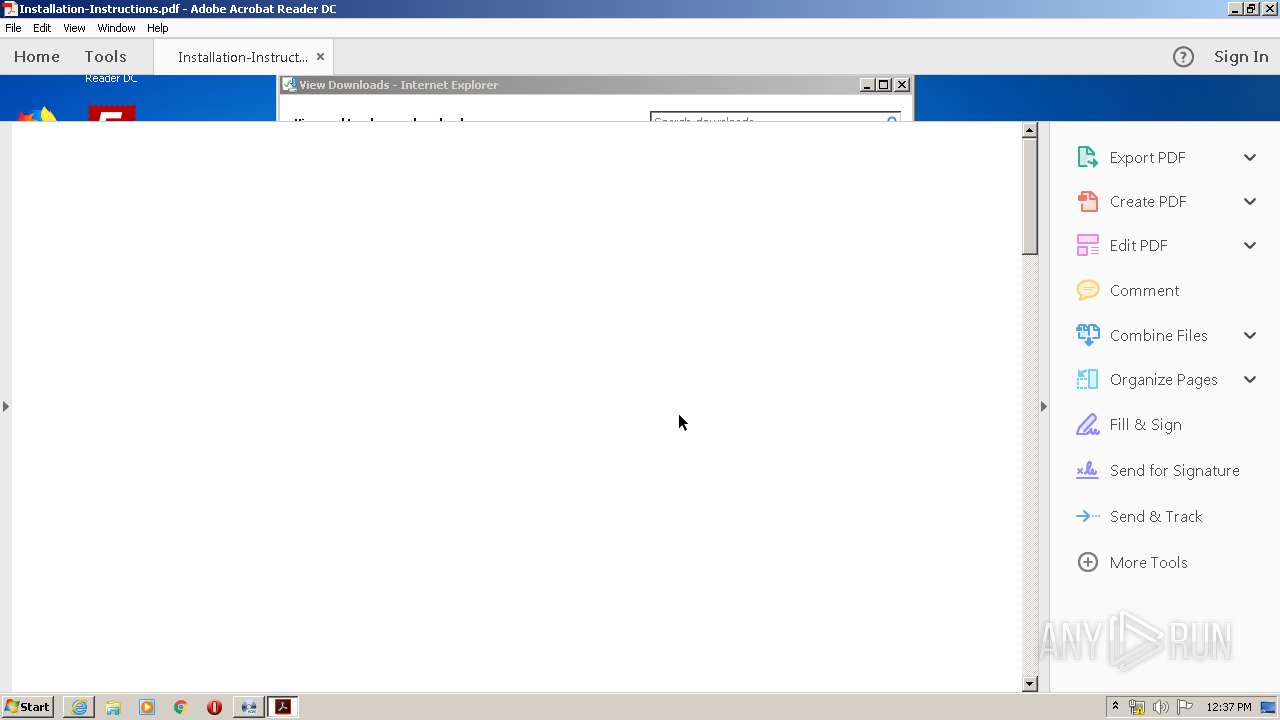This screenshot has height=720, width=1280.
Task: Click the Export PDF label
Action: 1147,157
